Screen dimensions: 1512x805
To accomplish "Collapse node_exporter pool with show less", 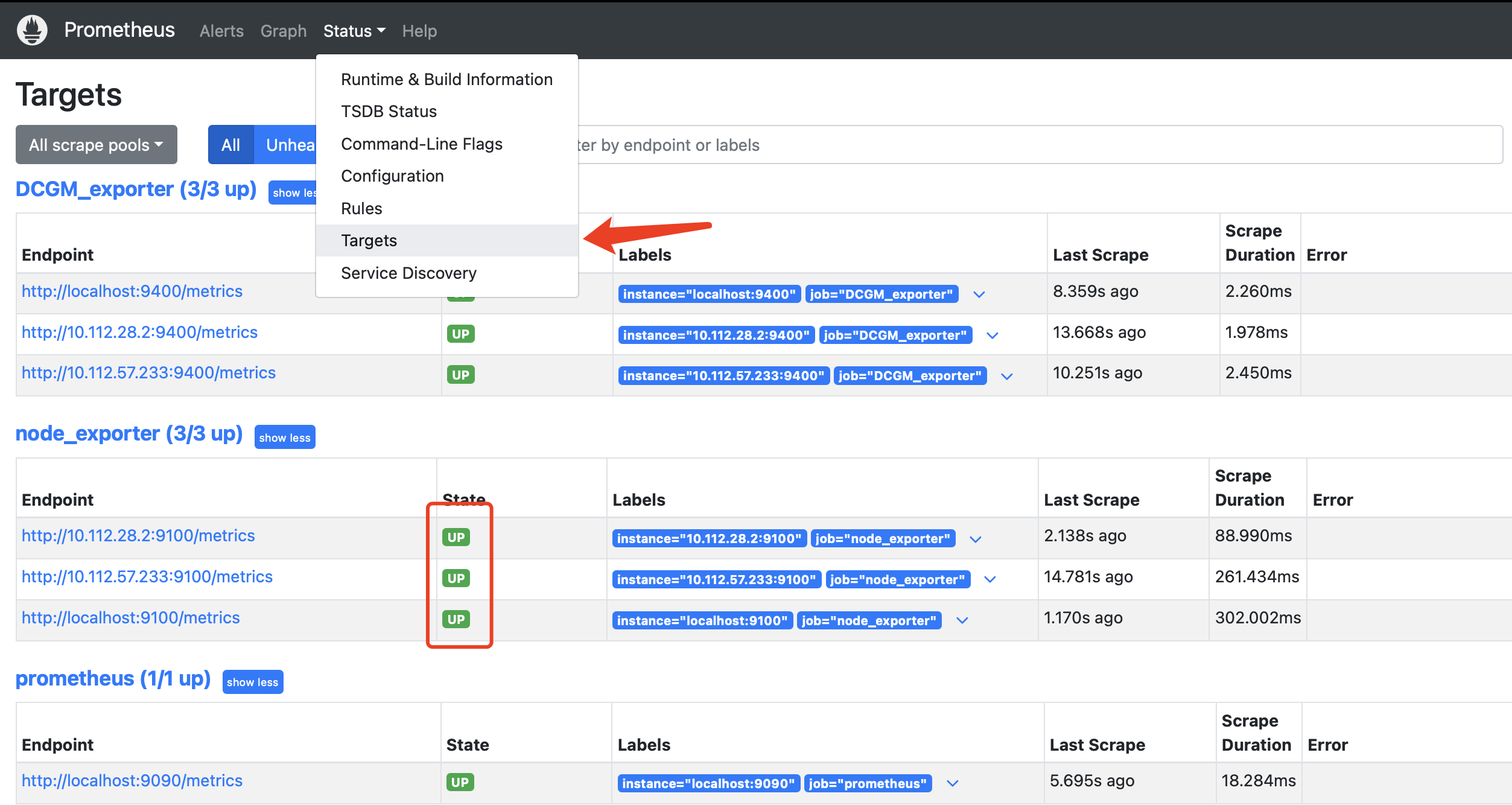I will pos(285,437).
